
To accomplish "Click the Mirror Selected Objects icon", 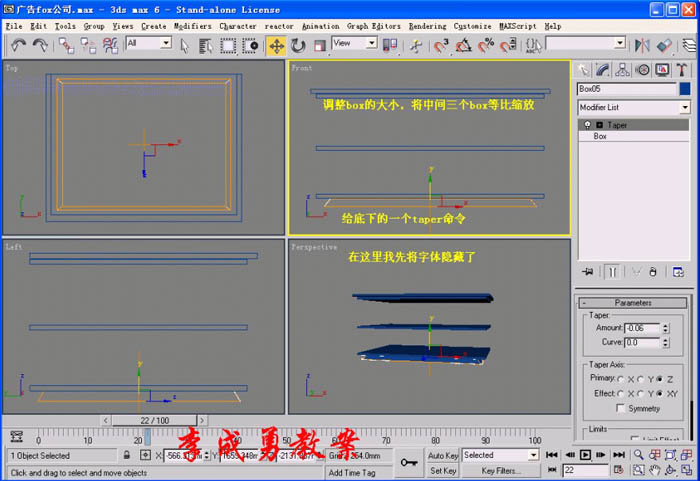I will coord(642,46).
